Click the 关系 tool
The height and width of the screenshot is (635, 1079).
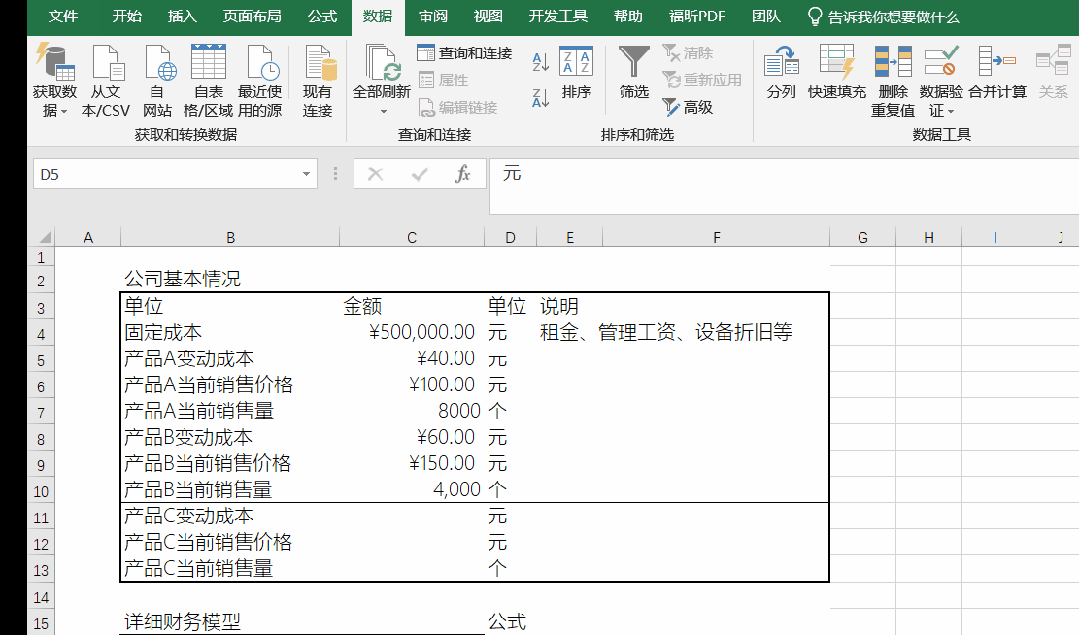tap(1053, 73)
